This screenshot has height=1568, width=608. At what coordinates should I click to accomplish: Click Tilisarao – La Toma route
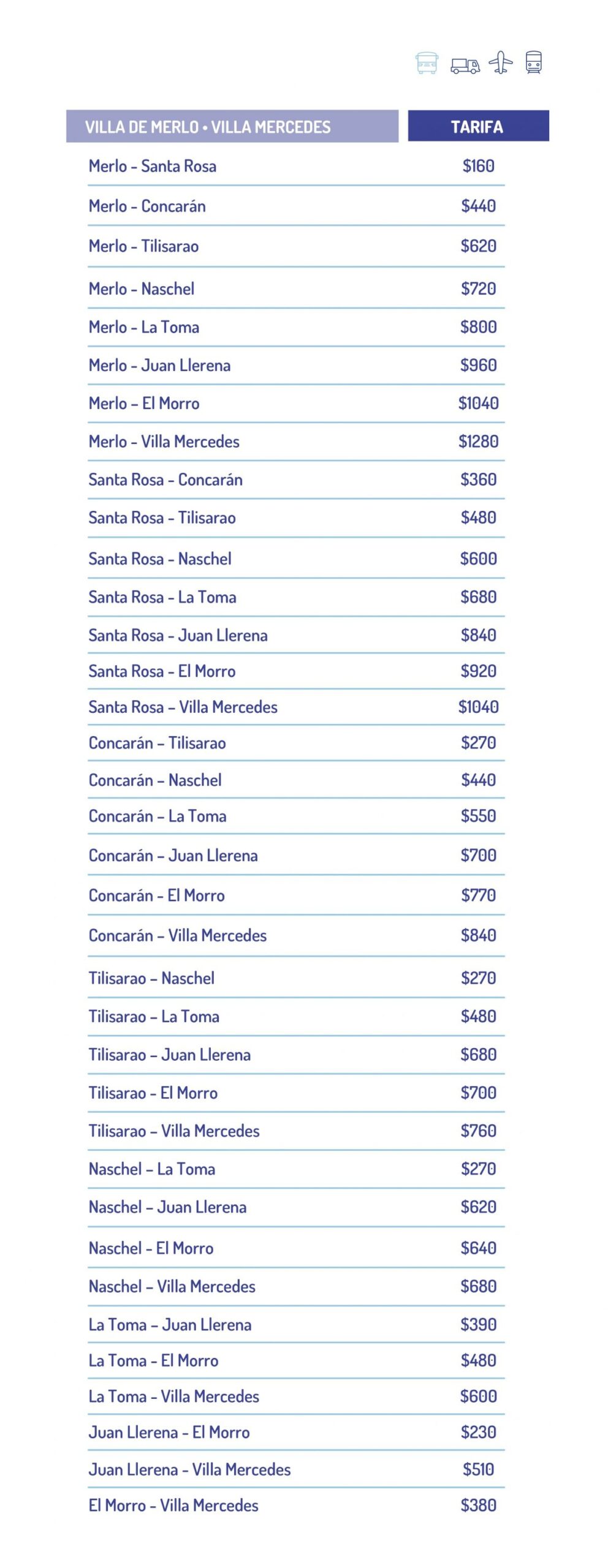154,1017
